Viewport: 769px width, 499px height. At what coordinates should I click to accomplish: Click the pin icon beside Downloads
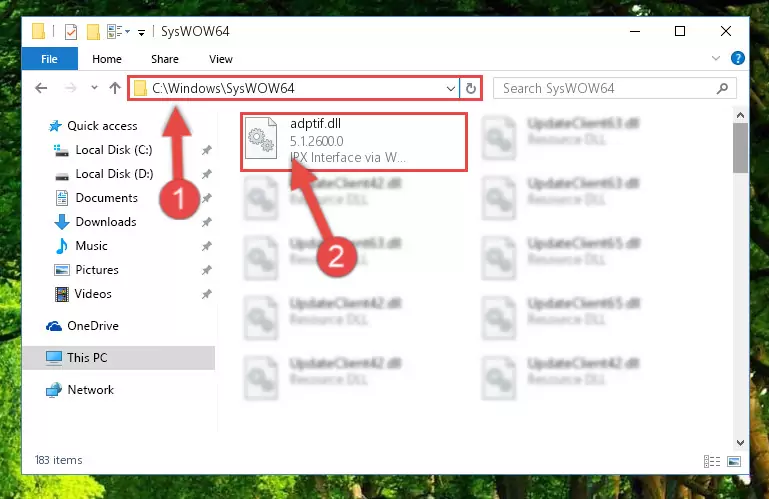click(x=206, y=222)
